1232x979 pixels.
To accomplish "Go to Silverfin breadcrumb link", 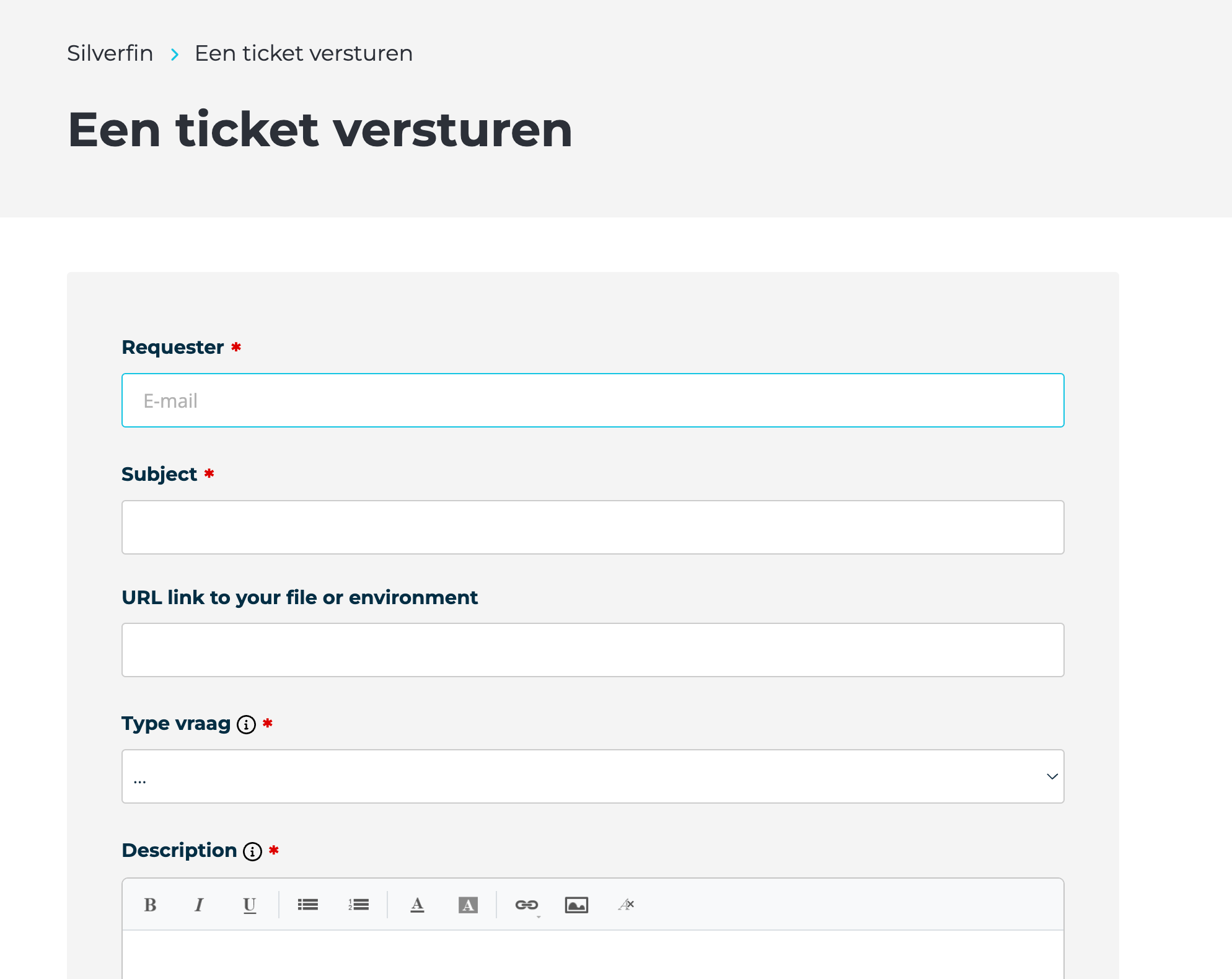I will pyautogui.click(x=110, y=53).
